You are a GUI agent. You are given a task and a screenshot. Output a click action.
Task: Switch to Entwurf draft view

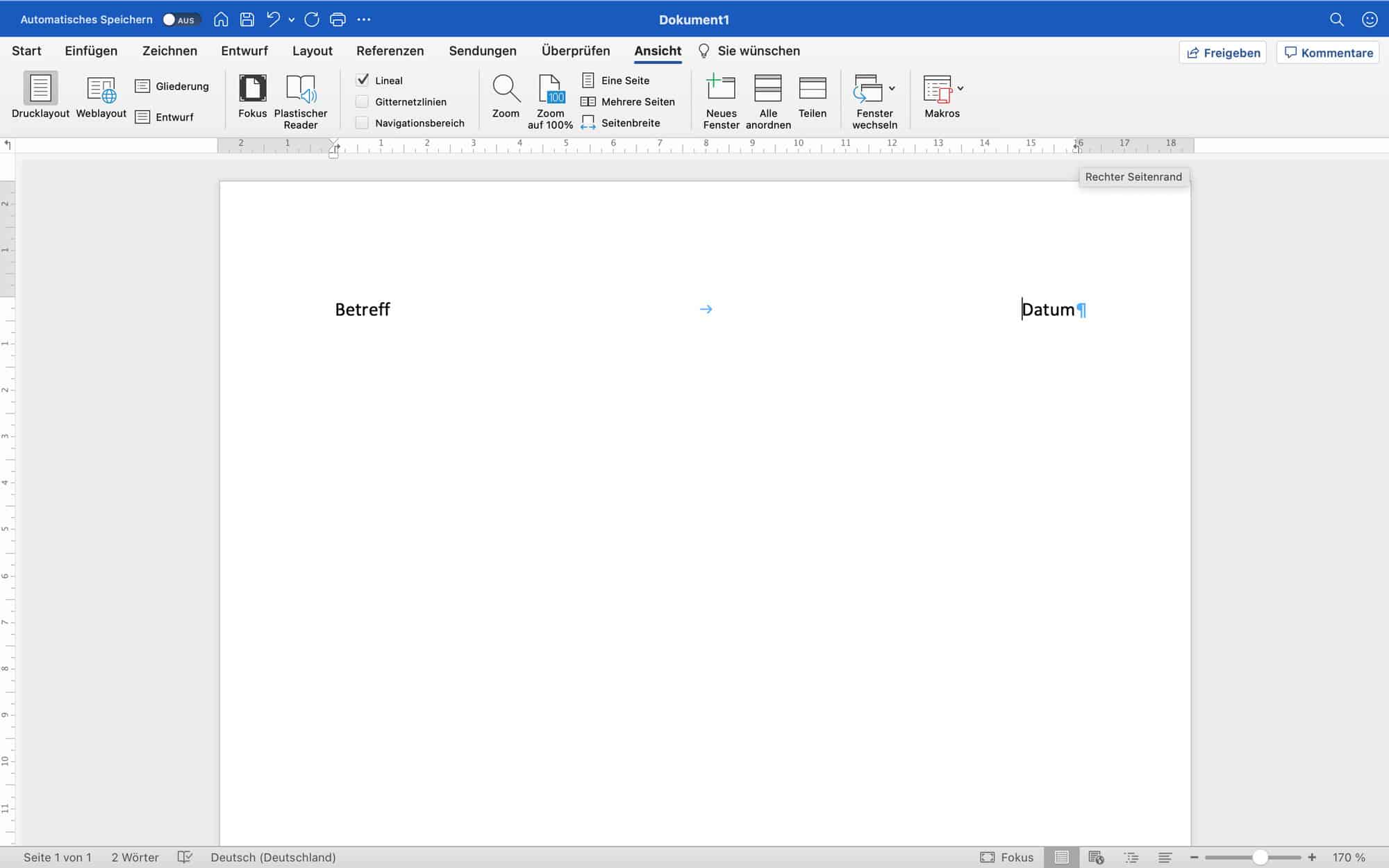coord(165,117)
